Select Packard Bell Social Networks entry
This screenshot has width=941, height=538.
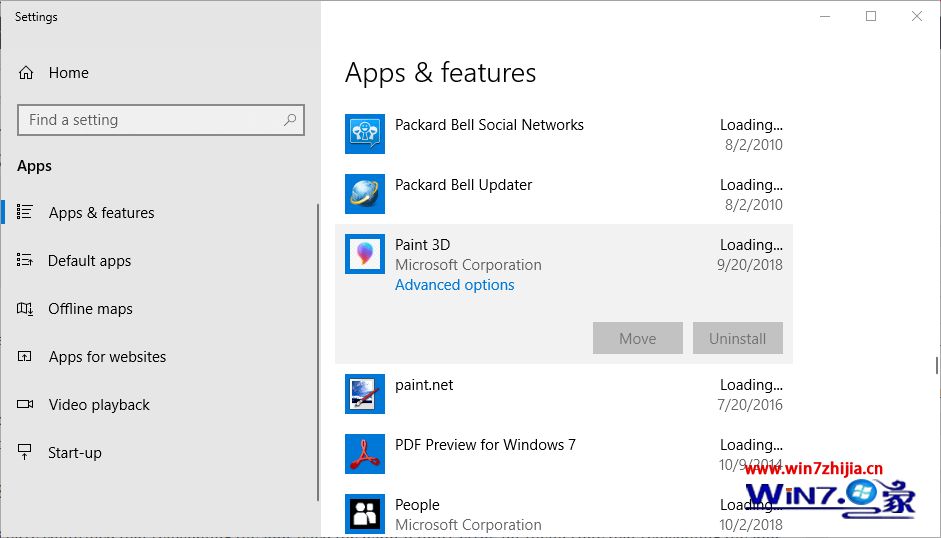click(x=564, y=134)
